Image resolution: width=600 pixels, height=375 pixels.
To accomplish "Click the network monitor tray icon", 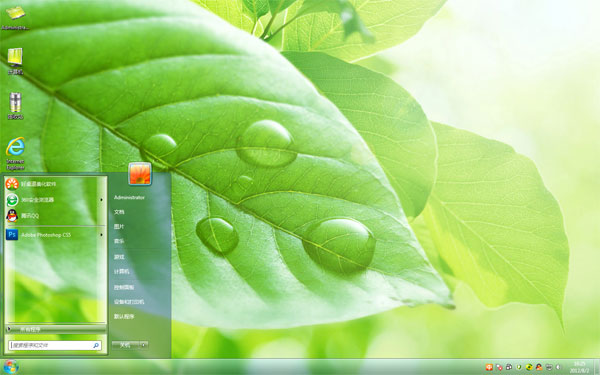I will pyautogui.click(x=549, y=367).
